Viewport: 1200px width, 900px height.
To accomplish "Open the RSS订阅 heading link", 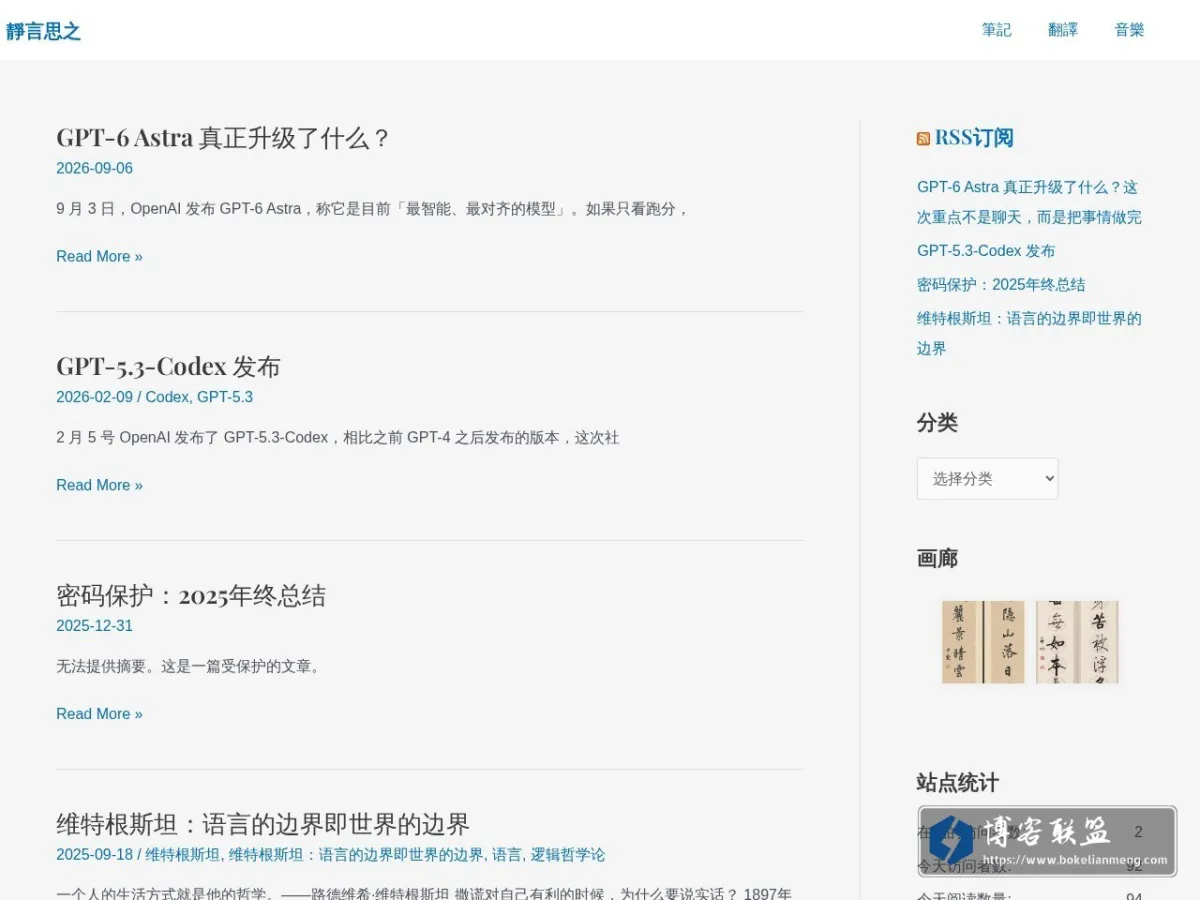I will pos(974,138).
